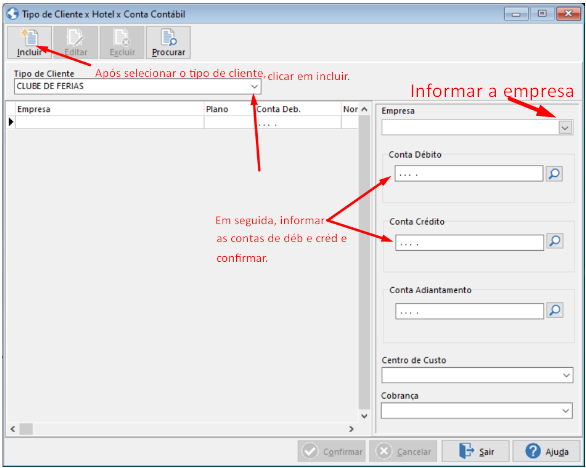This screenshot has width=586, height=468.
Task: Select the first grid row indicator
Action: pos(11,122)
